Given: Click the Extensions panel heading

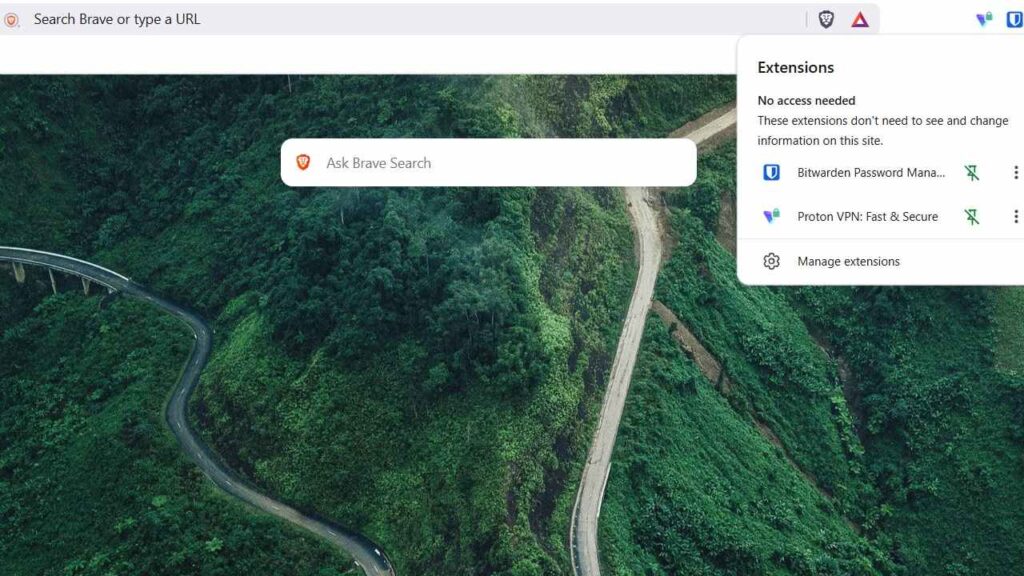Looking at the screenshot, I should (795, 67).
